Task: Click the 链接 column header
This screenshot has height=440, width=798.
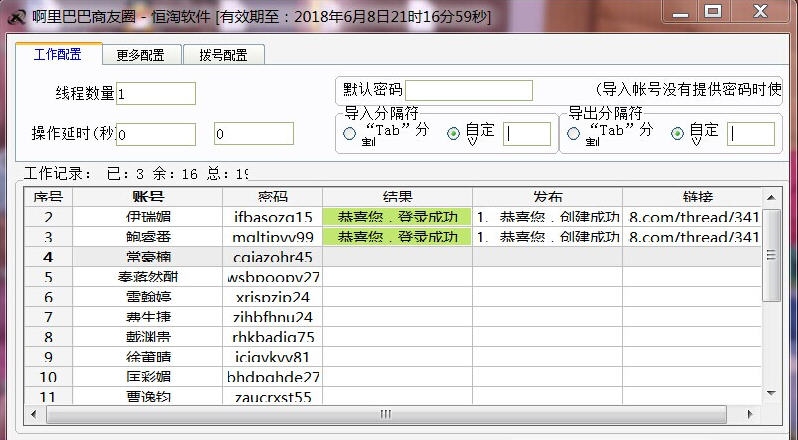Action: pyautogui.click(x=692, y=197)
